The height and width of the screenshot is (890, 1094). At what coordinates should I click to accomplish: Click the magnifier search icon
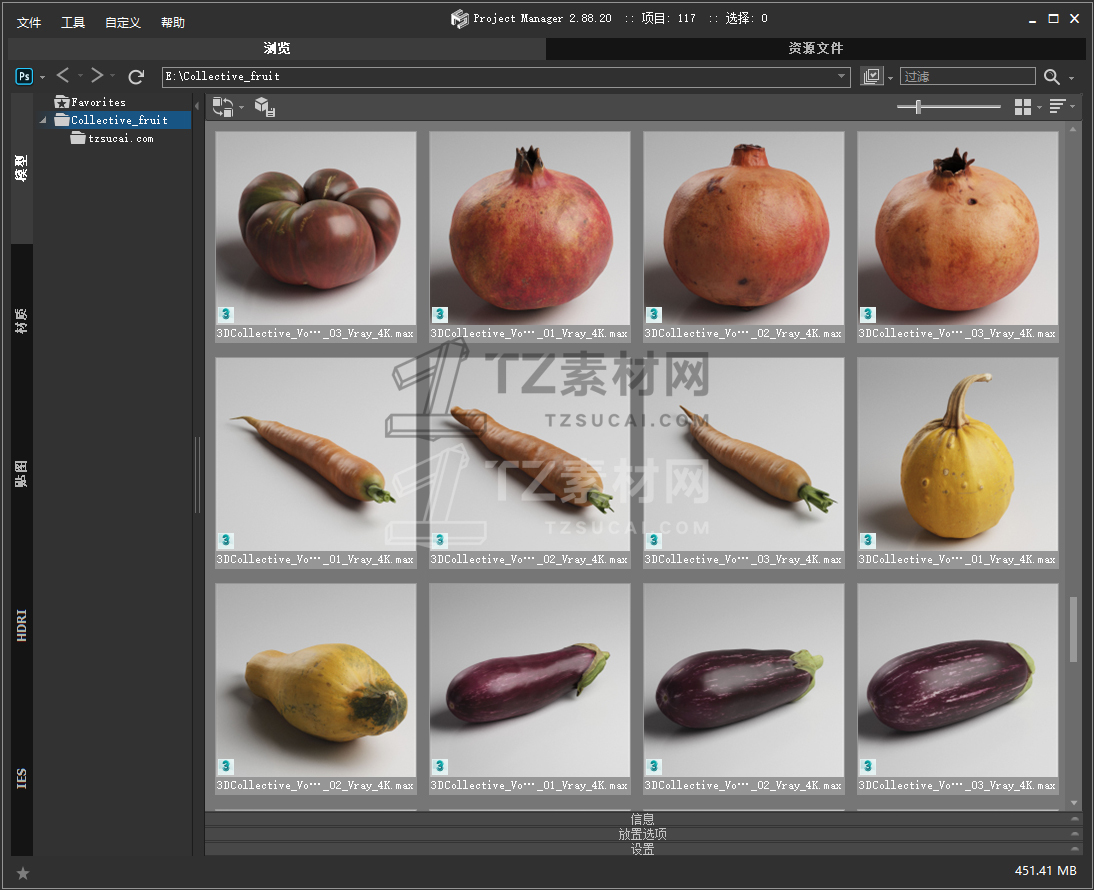pyautogui.click(x=1051, y=77)
